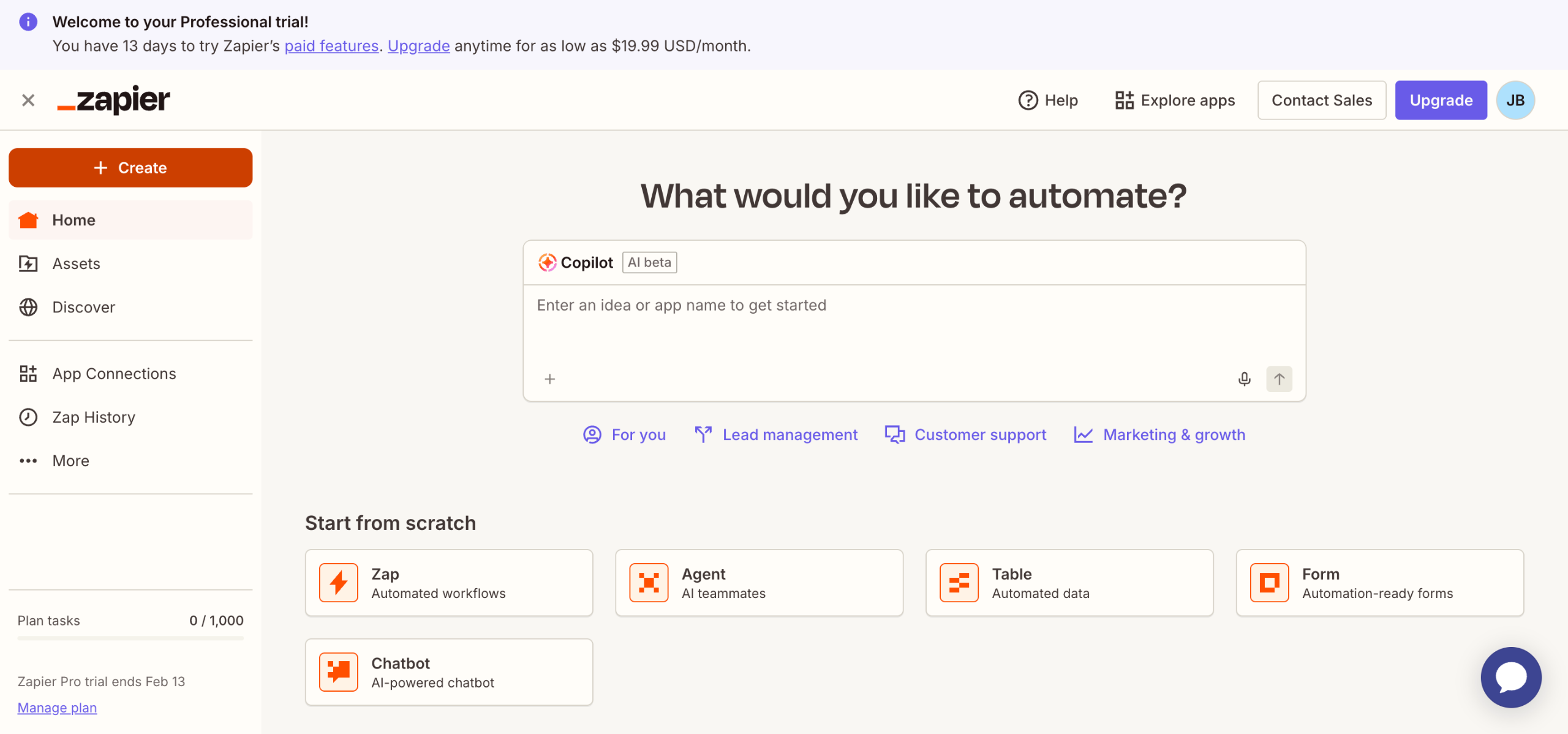Open the Form automation-ready forms card

click(x=1379, y=583)
